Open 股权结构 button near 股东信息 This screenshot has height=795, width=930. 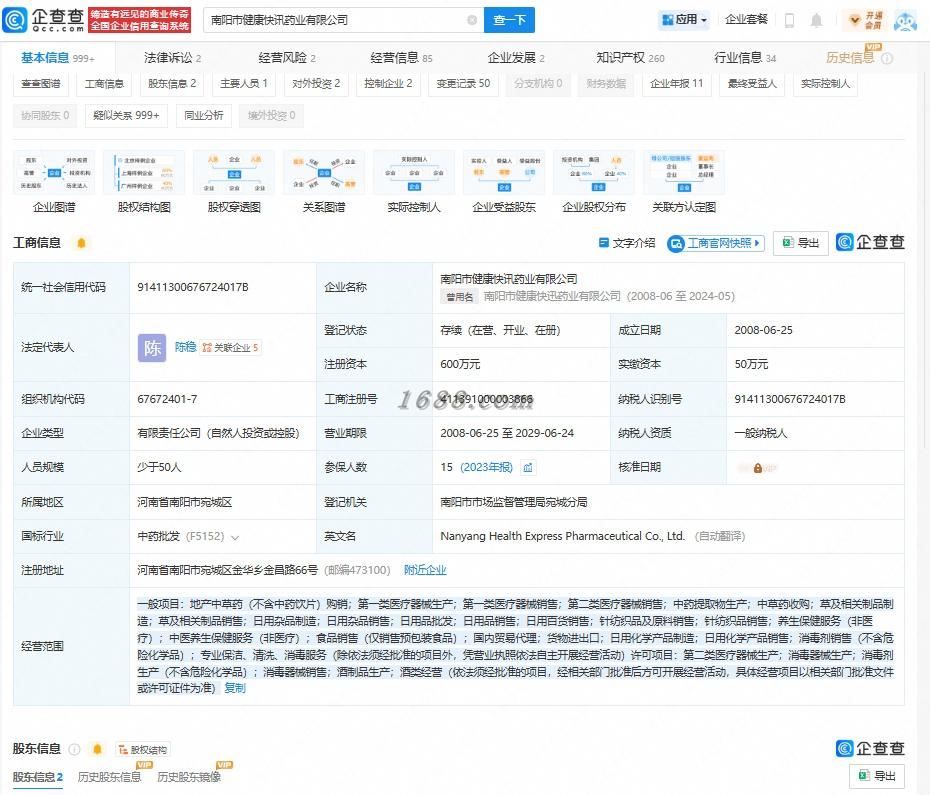[x=144, y=750]
